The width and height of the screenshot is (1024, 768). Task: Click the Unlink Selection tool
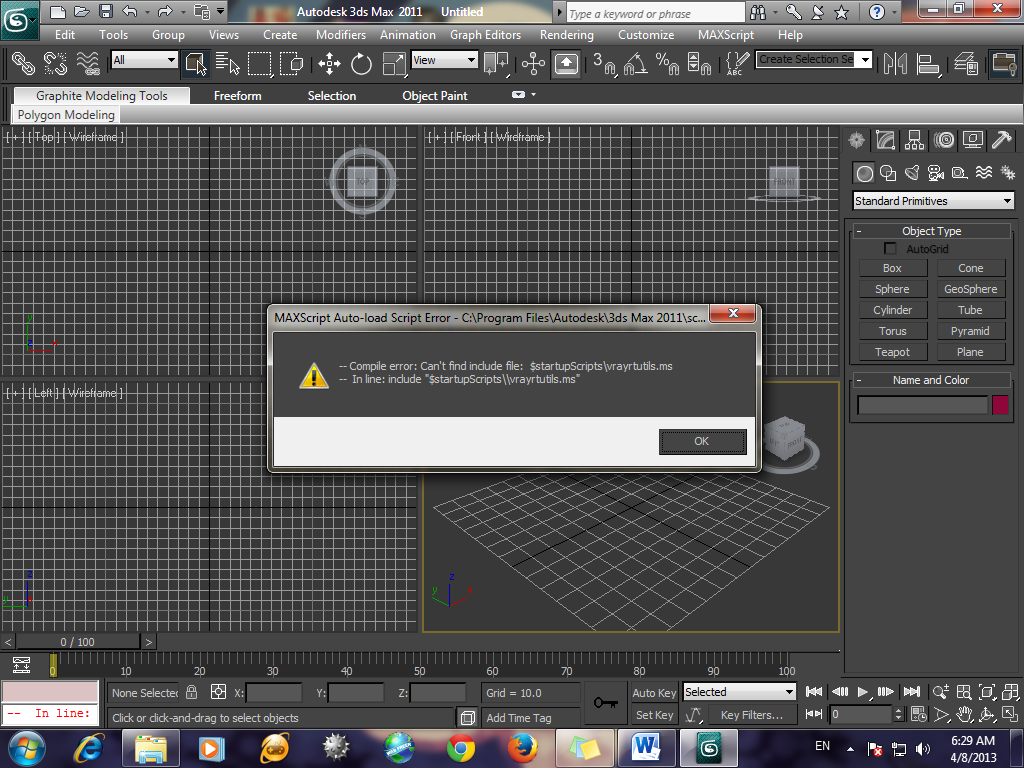tap(56, 63)
